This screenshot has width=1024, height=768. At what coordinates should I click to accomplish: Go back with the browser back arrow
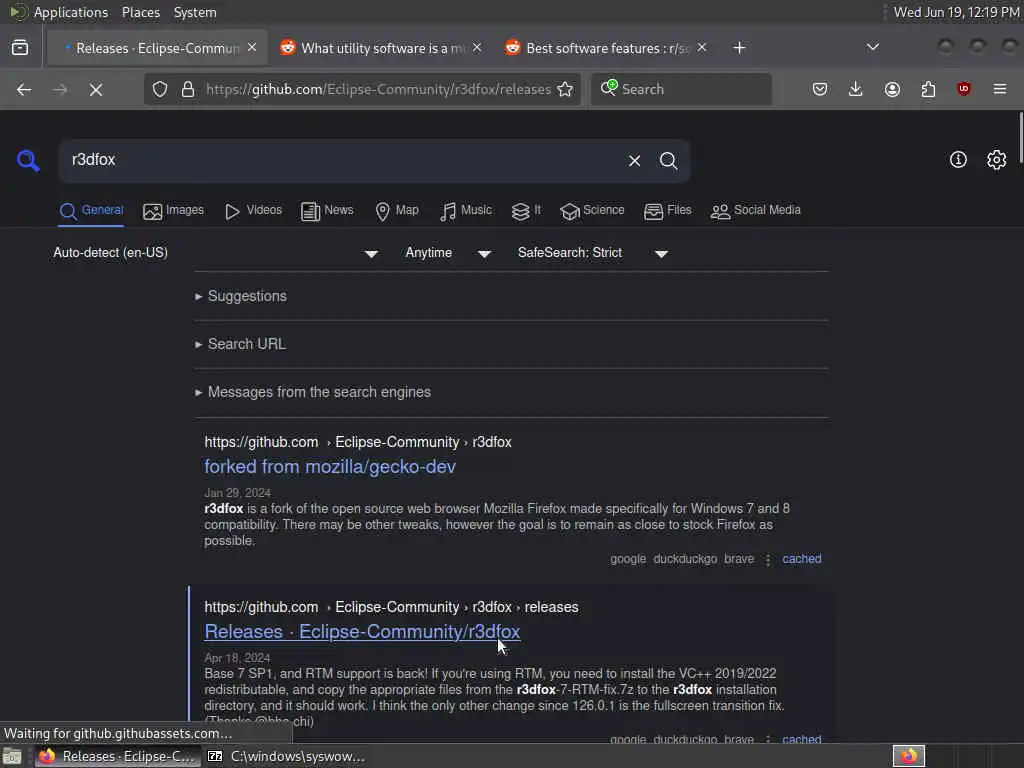(x=24, y=89)
